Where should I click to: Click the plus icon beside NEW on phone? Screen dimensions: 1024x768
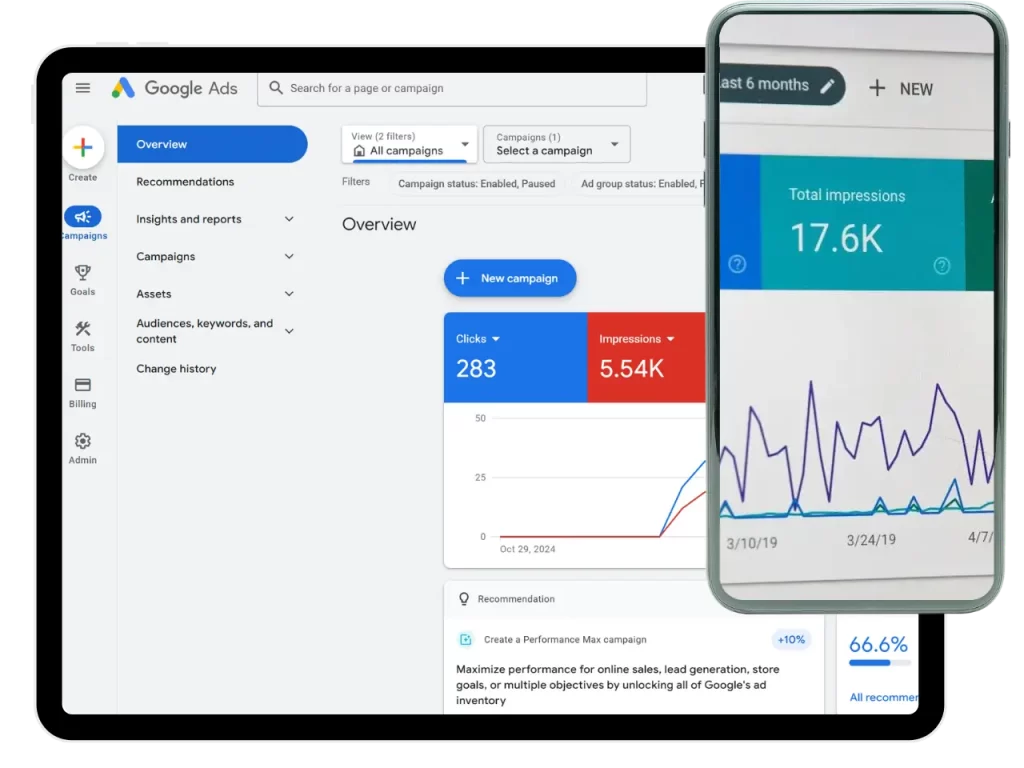pyautogui.click(x=877, y=88)
